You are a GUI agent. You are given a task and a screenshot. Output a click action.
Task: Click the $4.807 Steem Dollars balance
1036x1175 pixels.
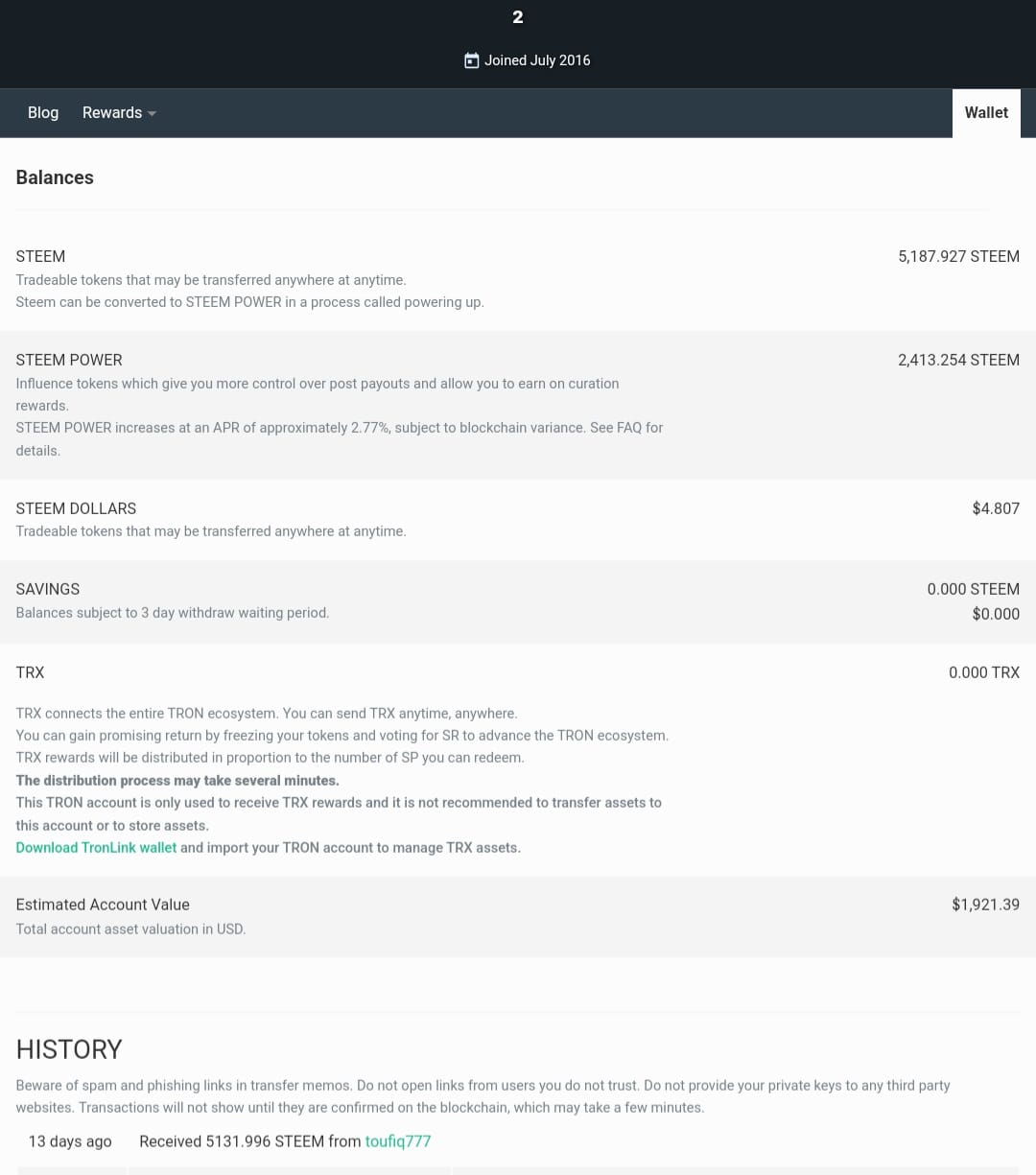(996, 508)
